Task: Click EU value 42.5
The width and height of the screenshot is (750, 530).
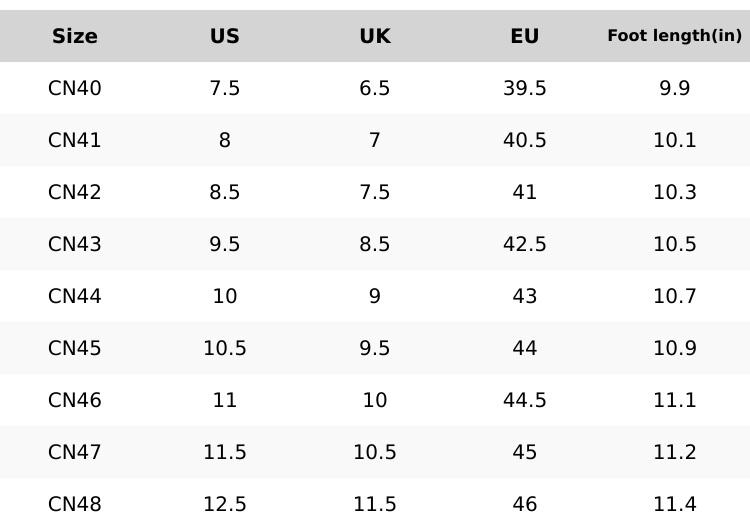Action: tap(525, 244)
